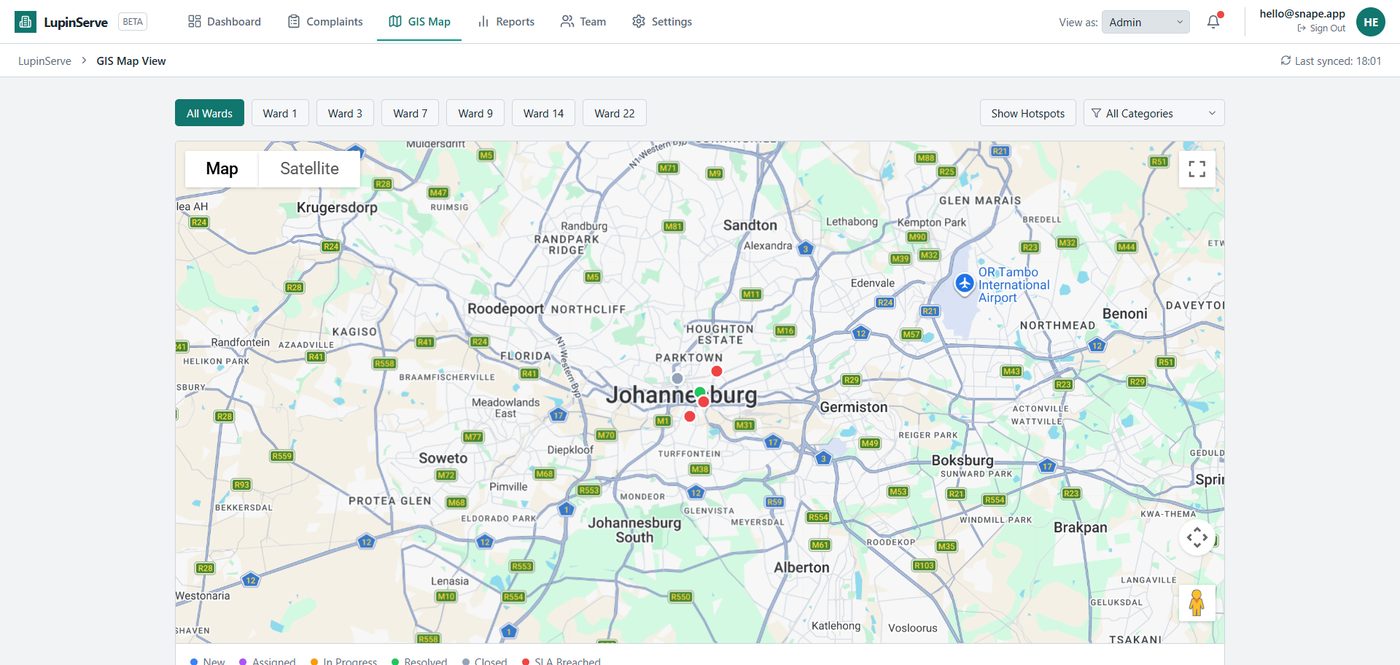
Task: Filter map by Ward 22
Action: (614, 113)
